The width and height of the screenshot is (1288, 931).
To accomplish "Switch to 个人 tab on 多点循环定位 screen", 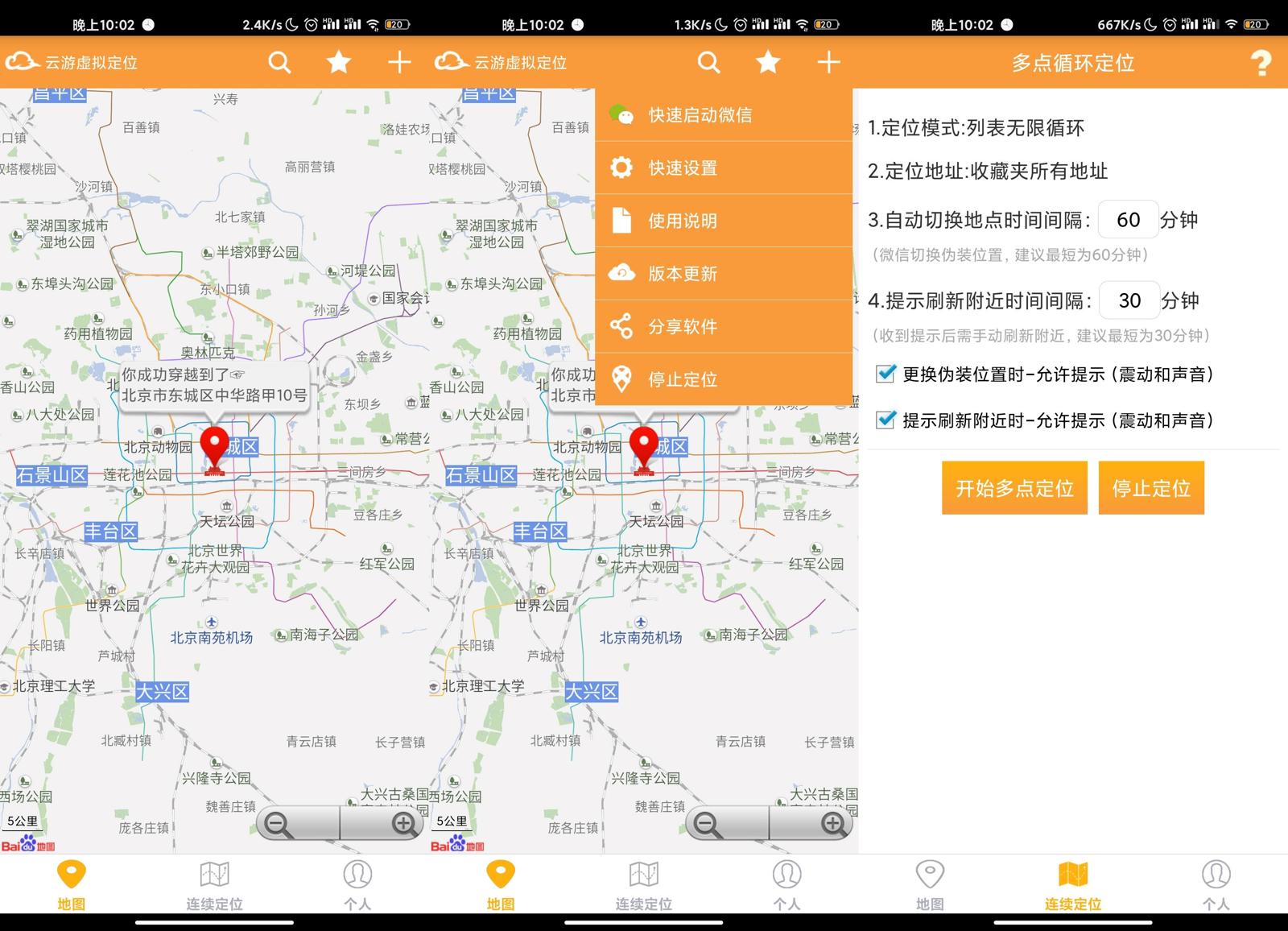I will pos(1216,883).
